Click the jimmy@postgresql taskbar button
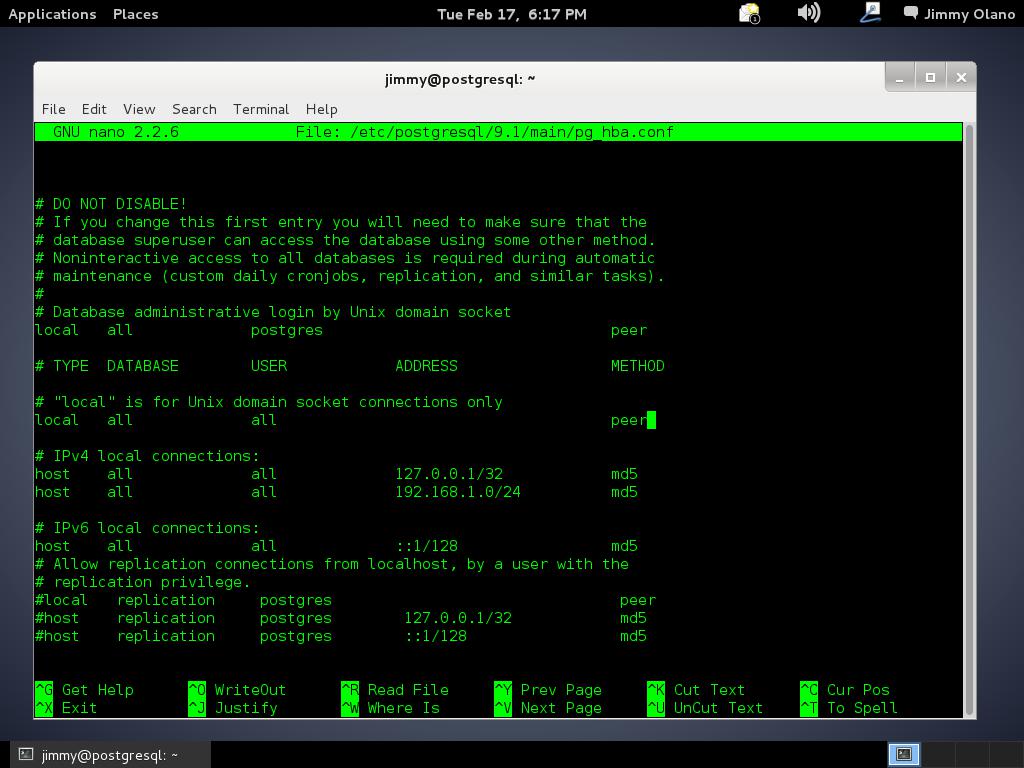The width and height of the screenshot is (1024, 768). [x=100, y=755]
